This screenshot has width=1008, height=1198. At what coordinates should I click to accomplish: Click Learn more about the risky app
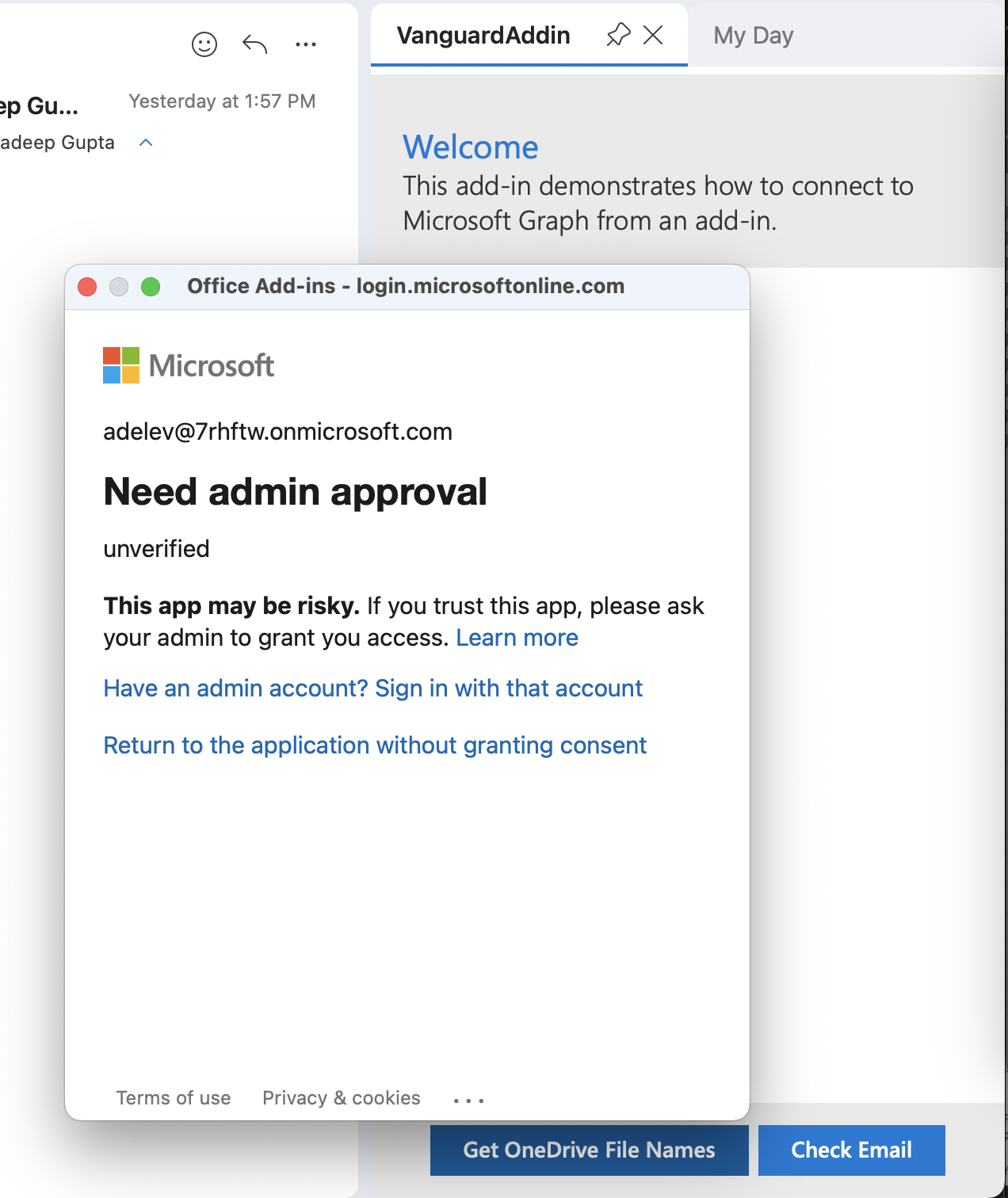(x=517, y=638)
